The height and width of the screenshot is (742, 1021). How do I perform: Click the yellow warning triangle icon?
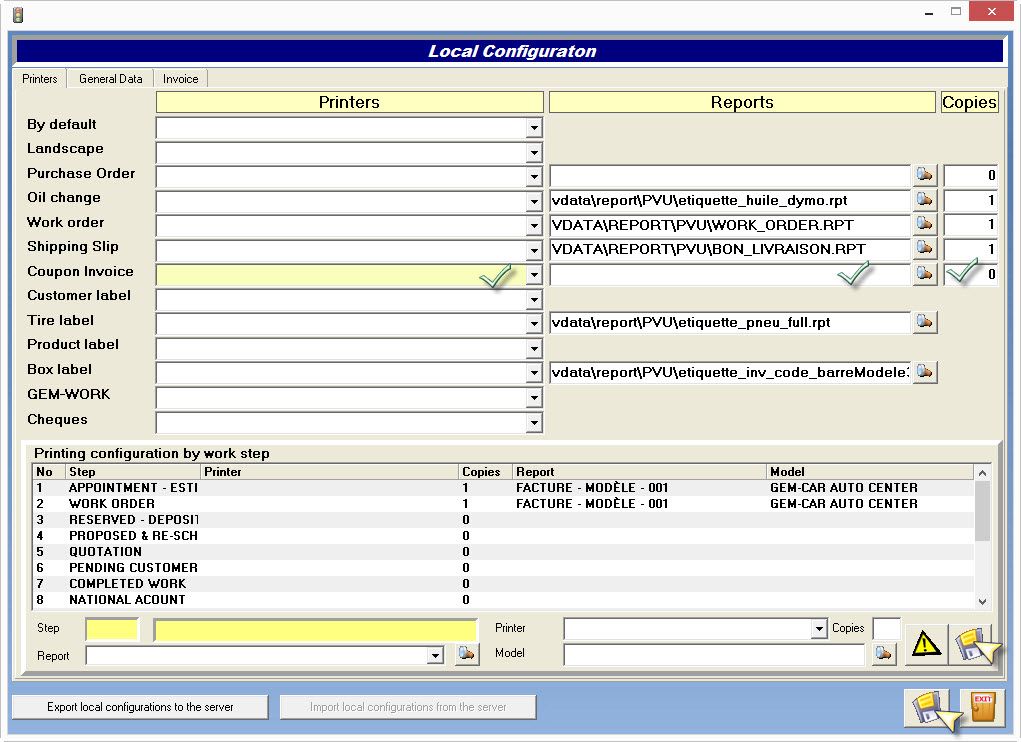(926, 644)
